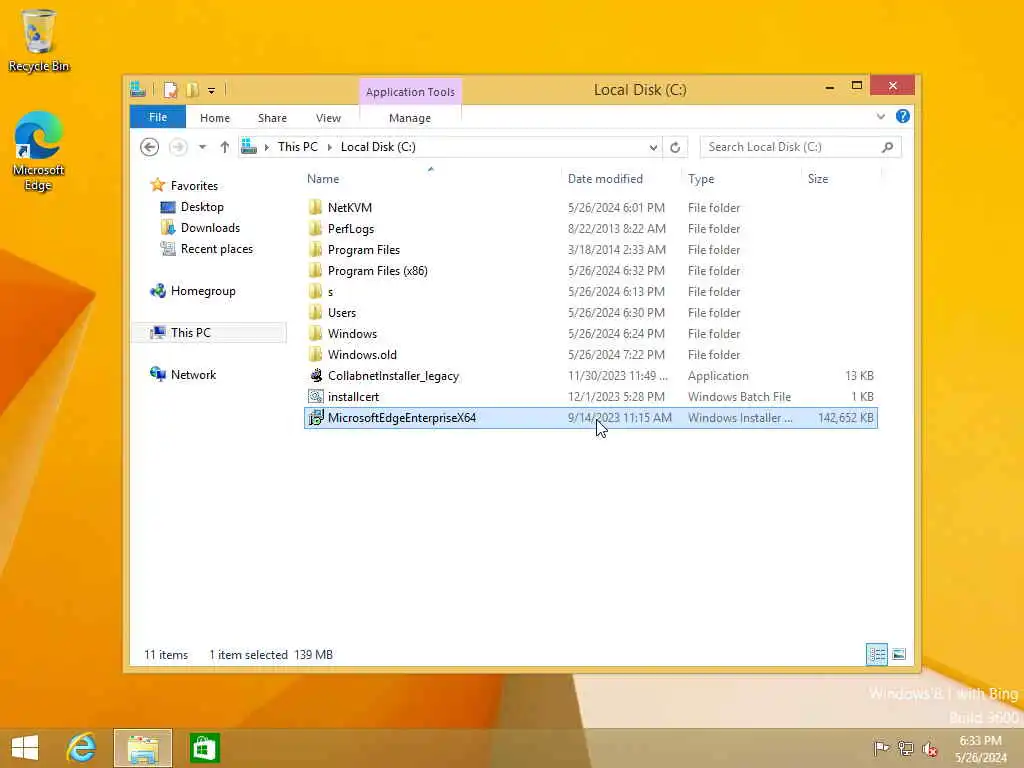The width and height of the screenshot is (1024, 768).
Task: Switch to the View ribbon tab
Action: pos(328,118)
